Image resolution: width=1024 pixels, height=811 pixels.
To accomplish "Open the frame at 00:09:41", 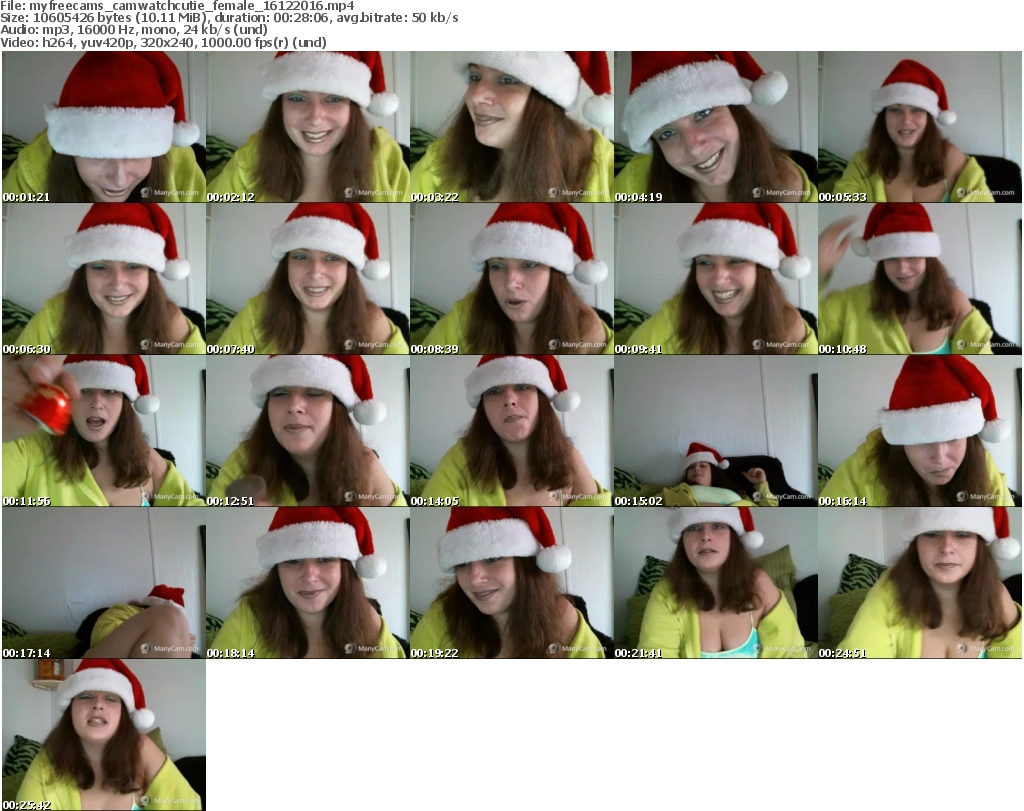I will 715,279.
